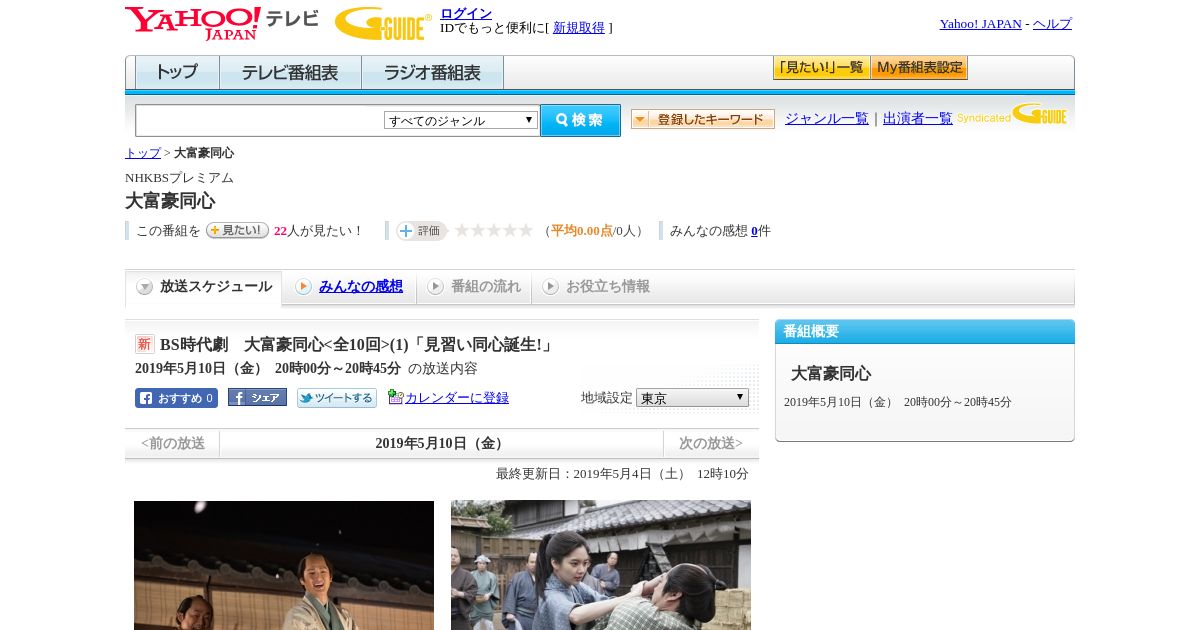Click the star rating display

pos(494,231)
